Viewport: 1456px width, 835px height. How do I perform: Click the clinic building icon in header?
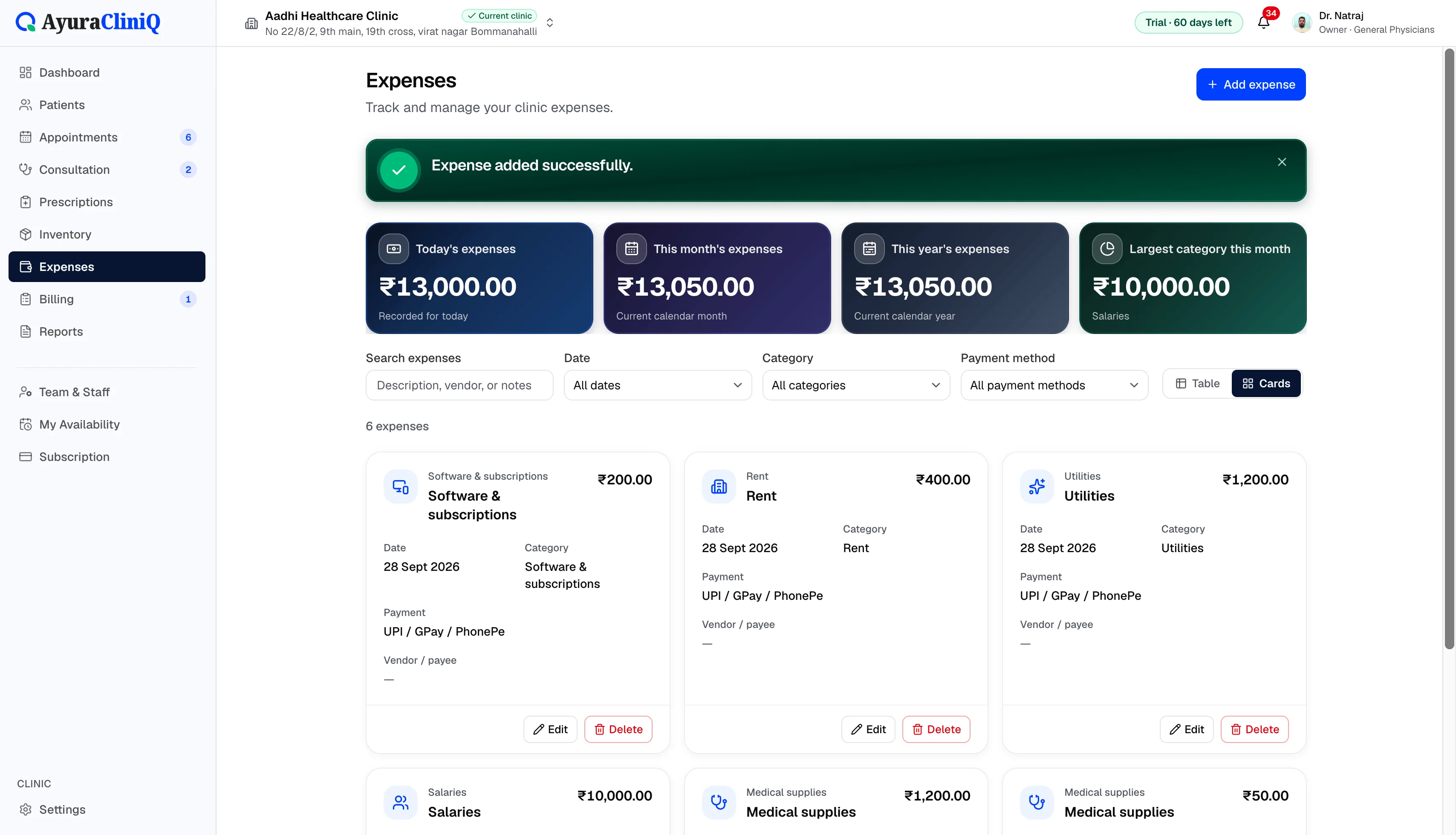click(x=251, y=23)
